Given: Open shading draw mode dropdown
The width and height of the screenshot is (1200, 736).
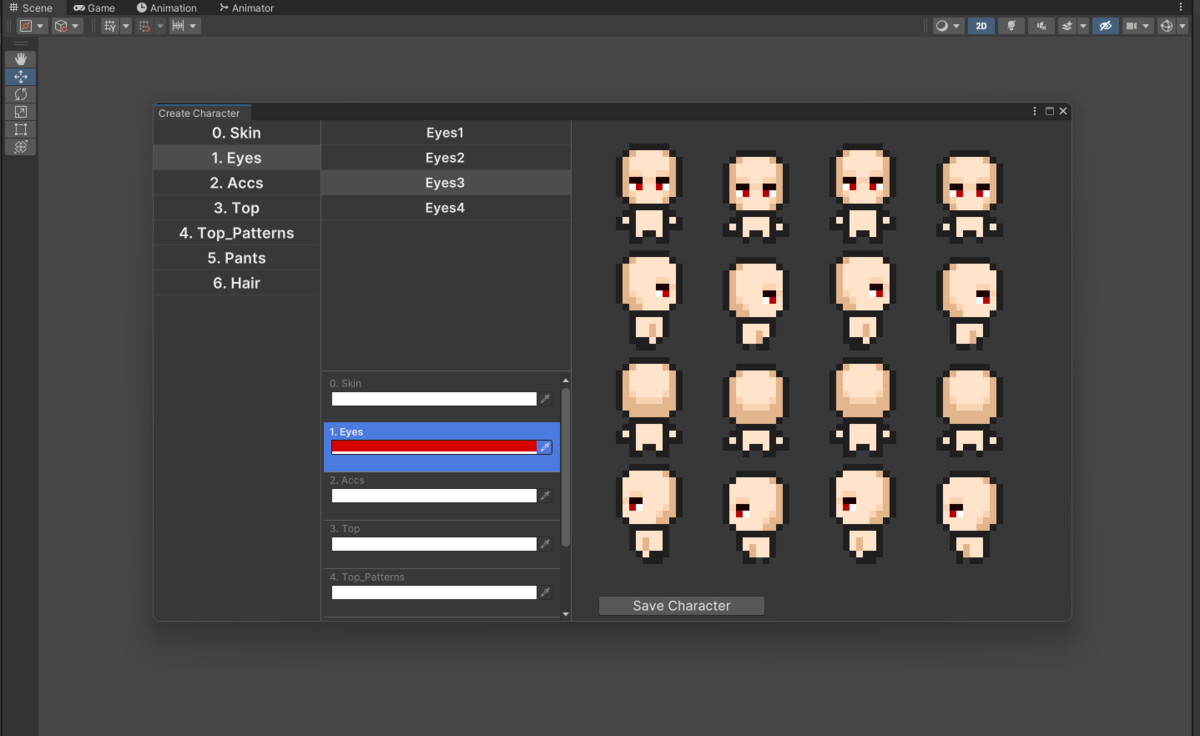Looking at the screenshot, I should point(948,26).
